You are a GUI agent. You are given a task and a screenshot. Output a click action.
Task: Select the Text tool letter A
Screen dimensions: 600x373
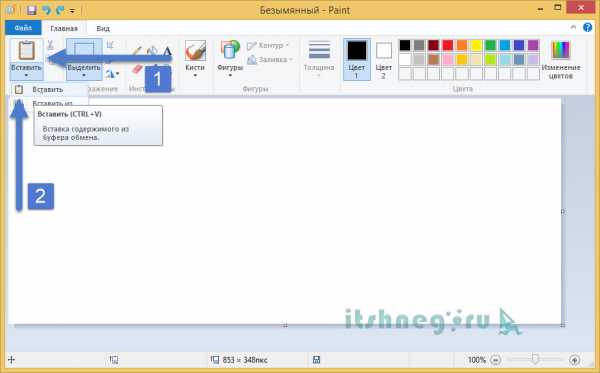(x=167, y=50)
